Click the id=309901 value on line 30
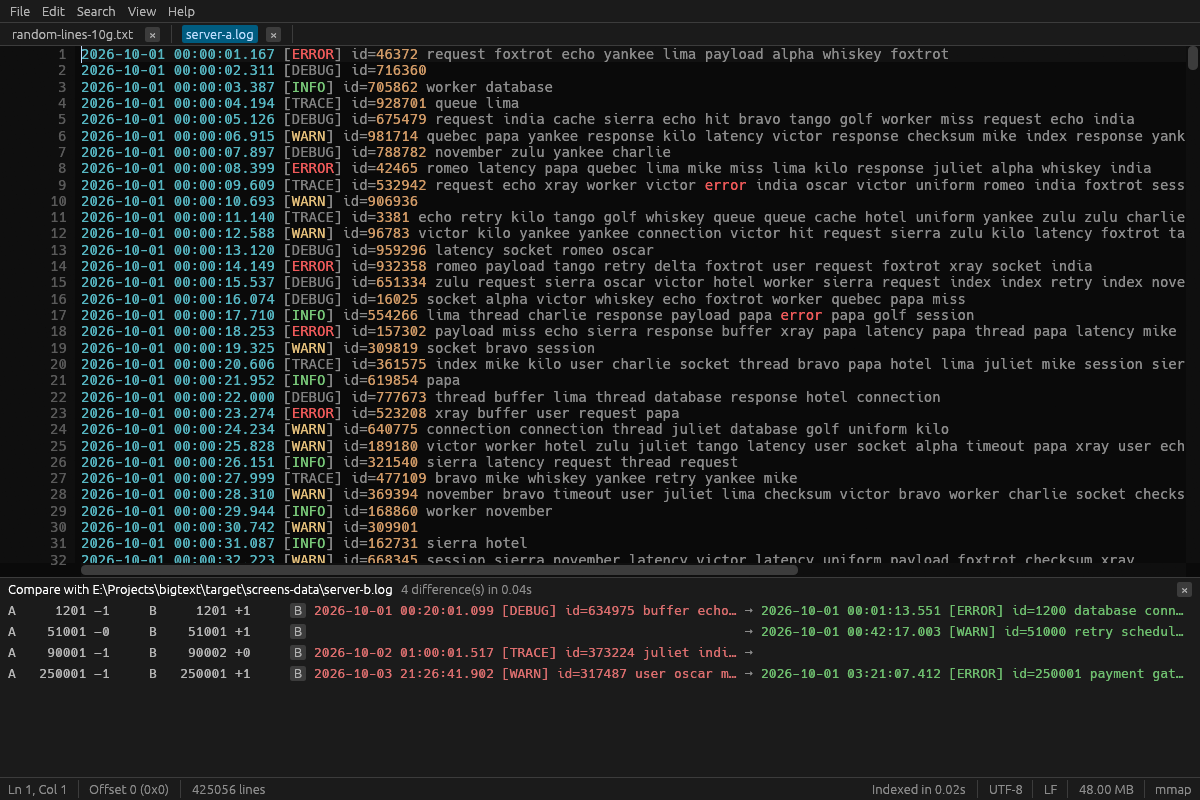1200x800 pixels. [380, 527]
